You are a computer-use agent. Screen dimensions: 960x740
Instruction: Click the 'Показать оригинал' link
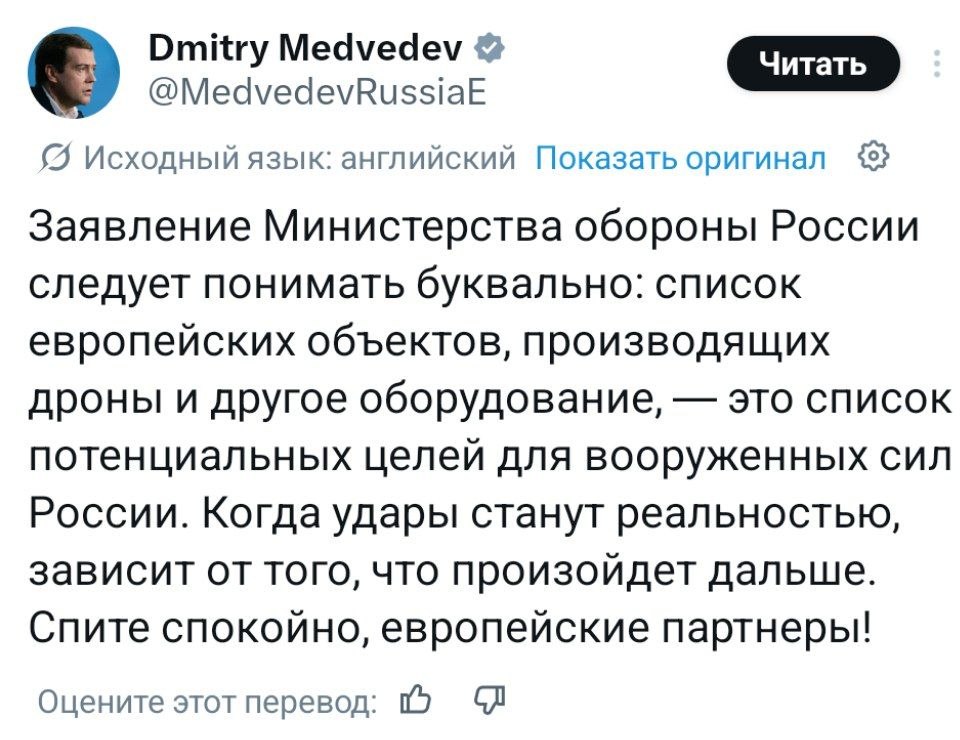(682, 158)
